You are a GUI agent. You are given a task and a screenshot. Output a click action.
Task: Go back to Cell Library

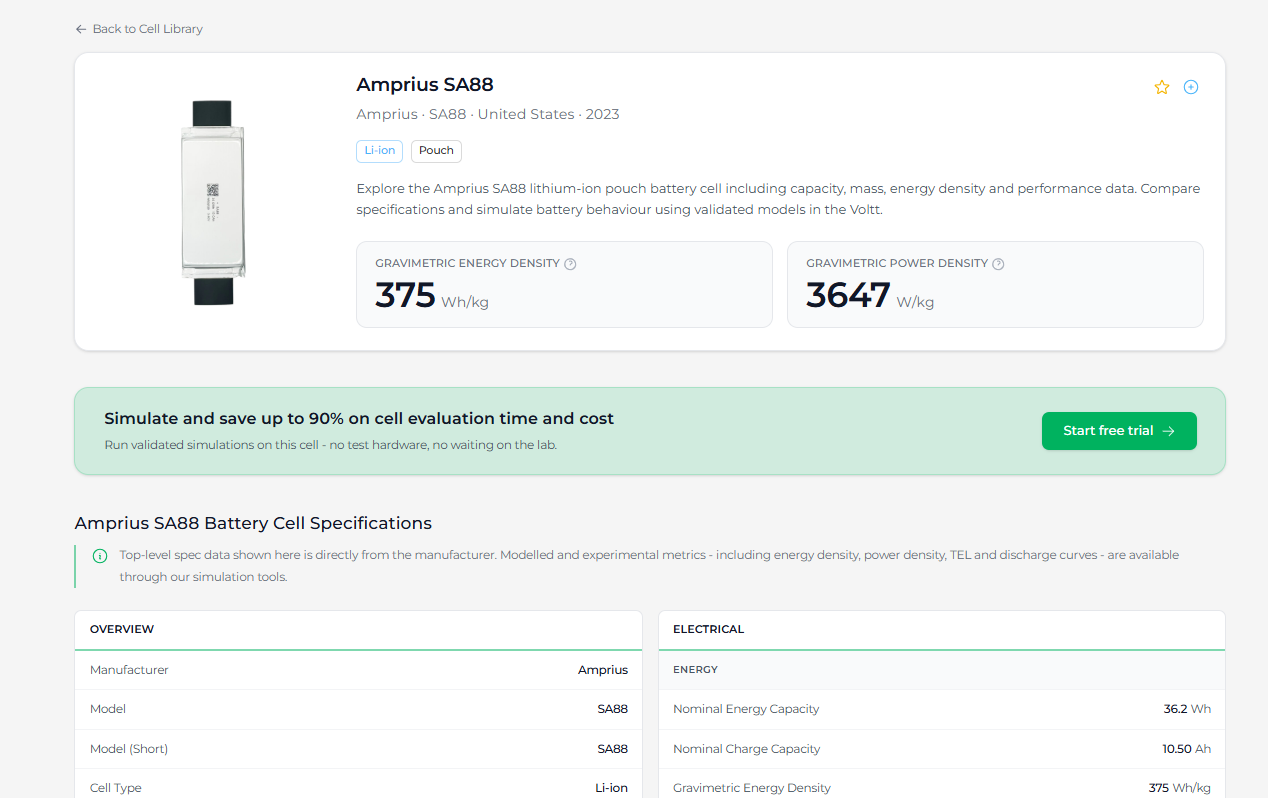click(139, 29)
